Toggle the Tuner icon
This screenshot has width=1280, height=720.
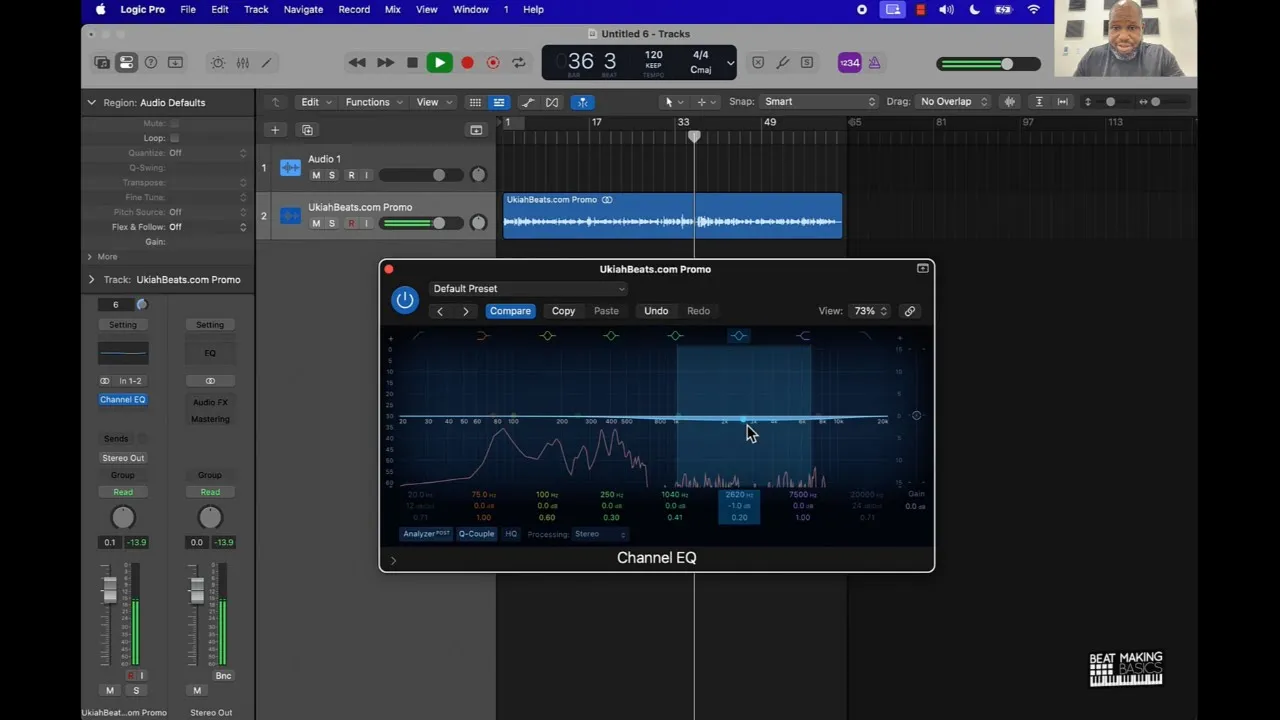click(782, 63)
